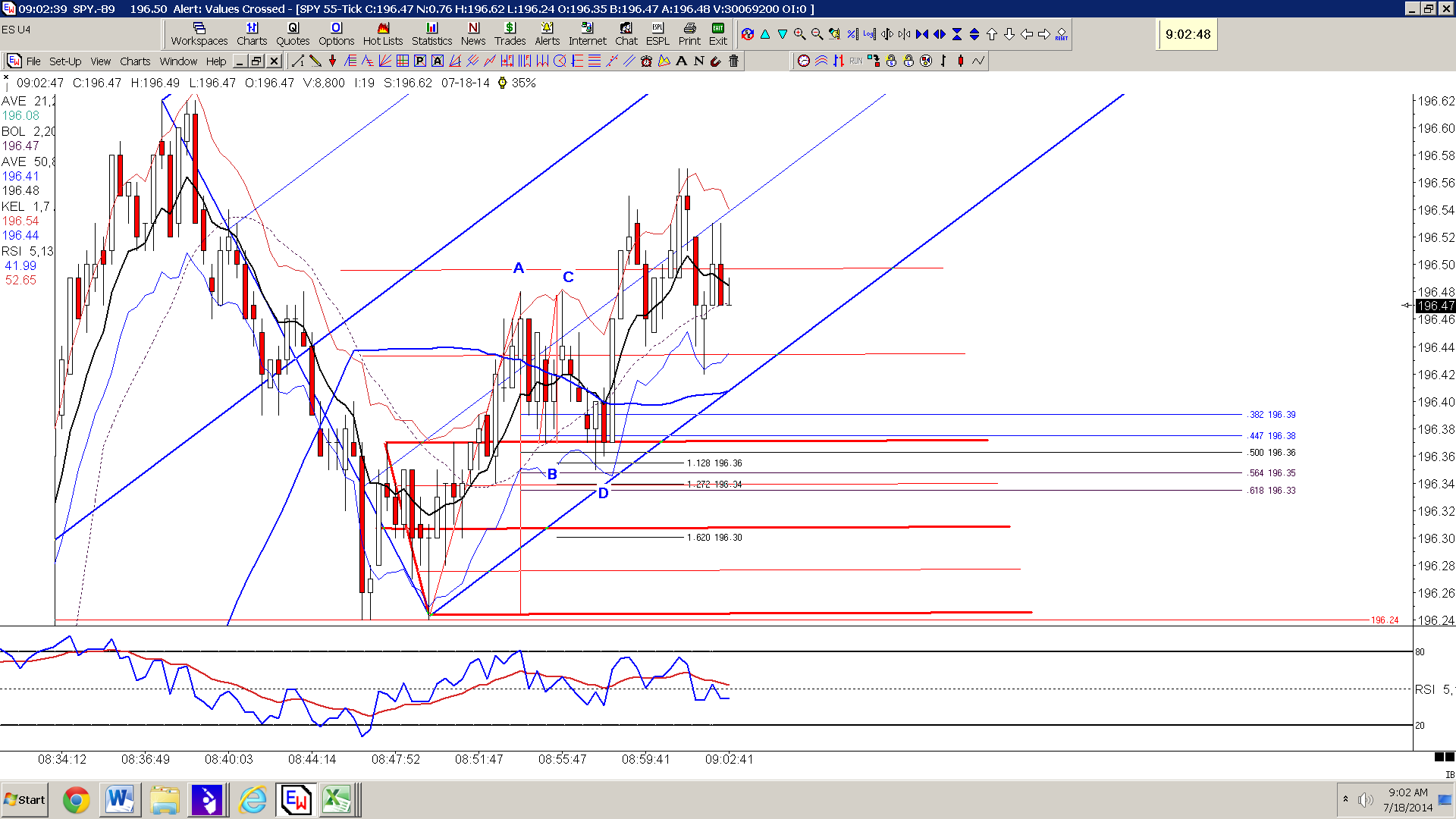Open the Set-Up menu

pyautogui.click(x=65, y=61)
